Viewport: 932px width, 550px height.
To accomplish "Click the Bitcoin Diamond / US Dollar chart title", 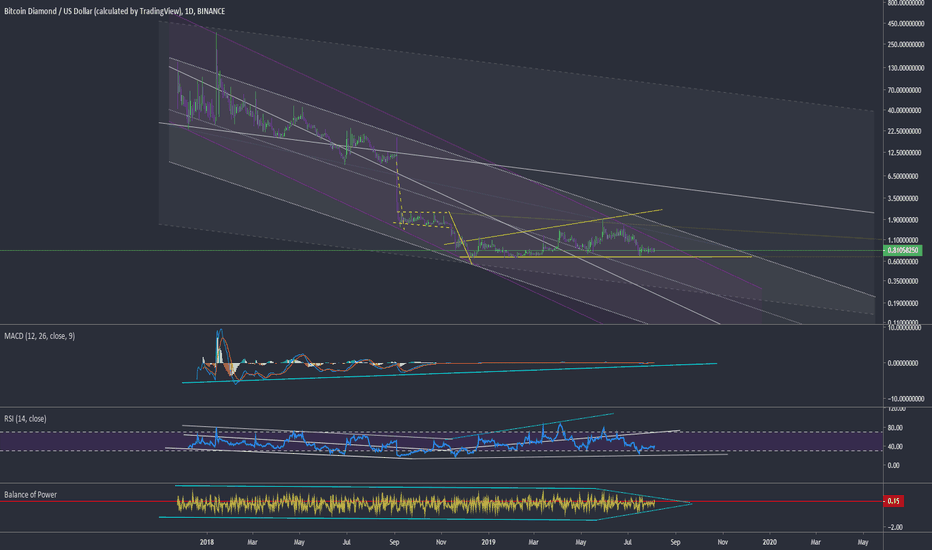I will 114,11.
